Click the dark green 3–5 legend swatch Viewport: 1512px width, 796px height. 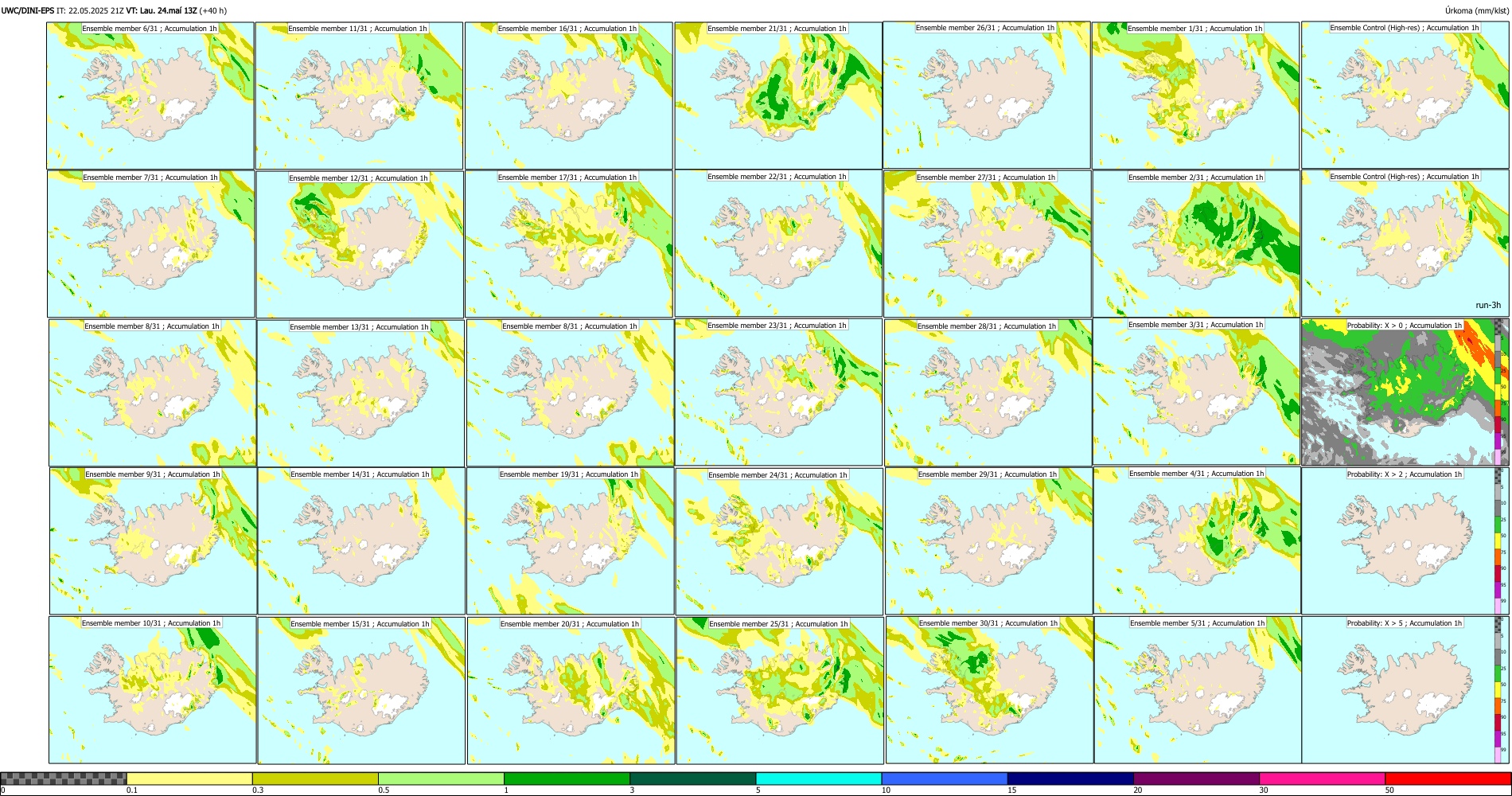(692, 778)
